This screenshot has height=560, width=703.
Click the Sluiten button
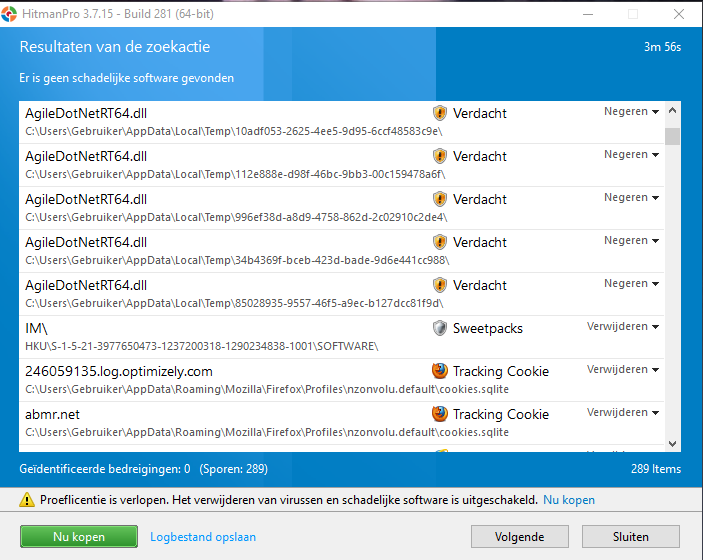631,537
